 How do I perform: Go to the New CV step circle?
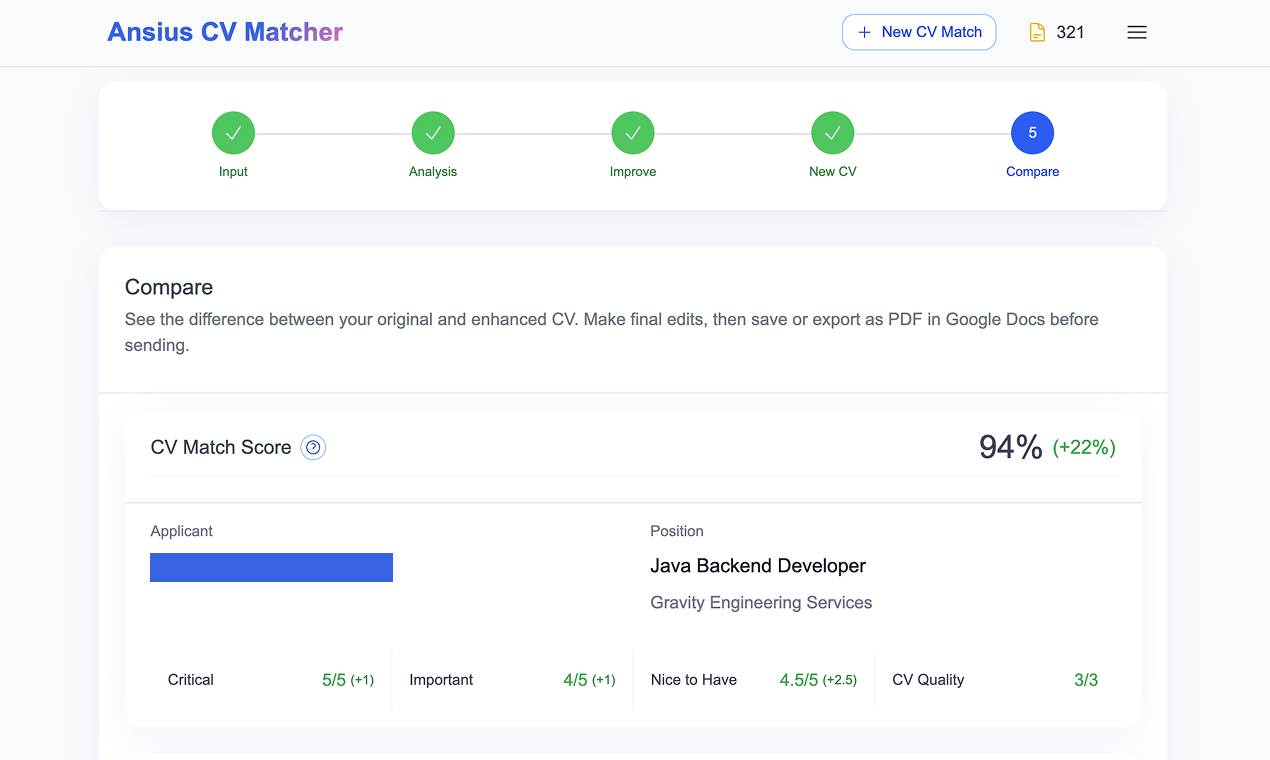(833, 133)
